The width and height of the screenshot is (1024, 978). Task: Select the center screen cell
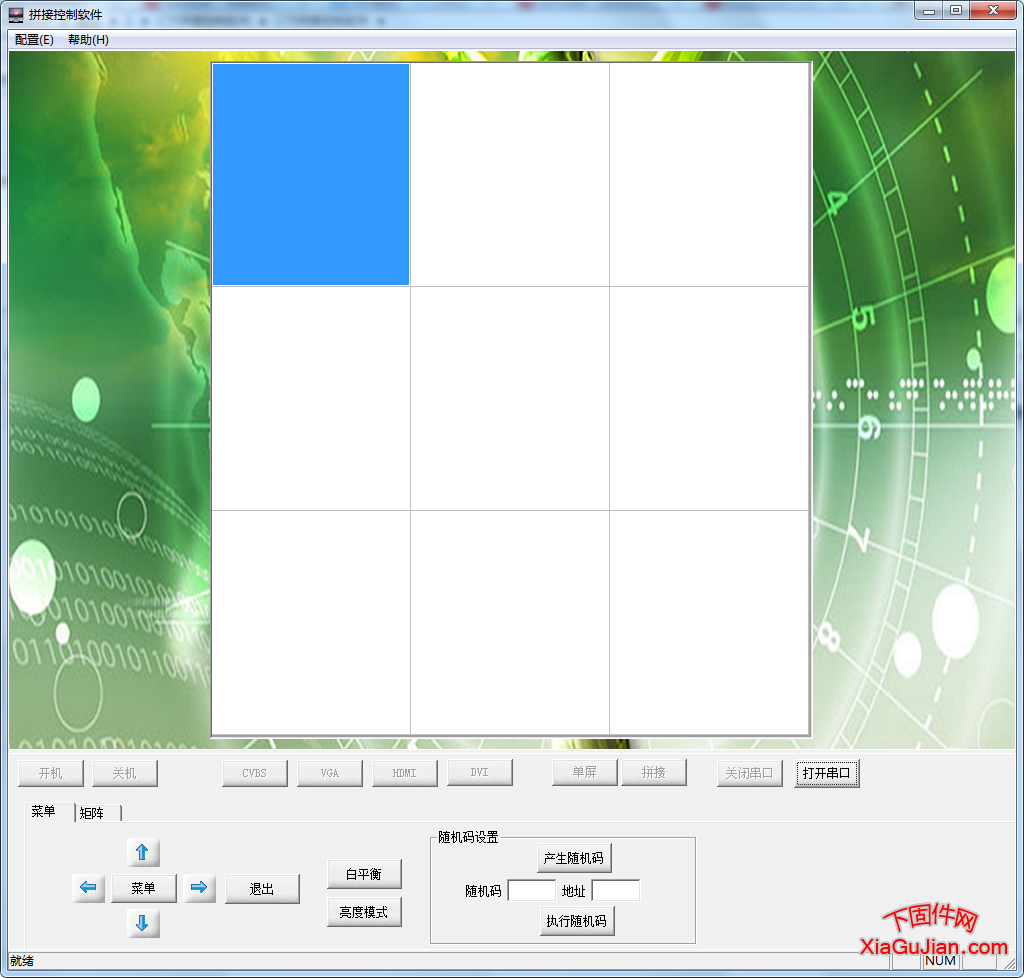[510, 398]
